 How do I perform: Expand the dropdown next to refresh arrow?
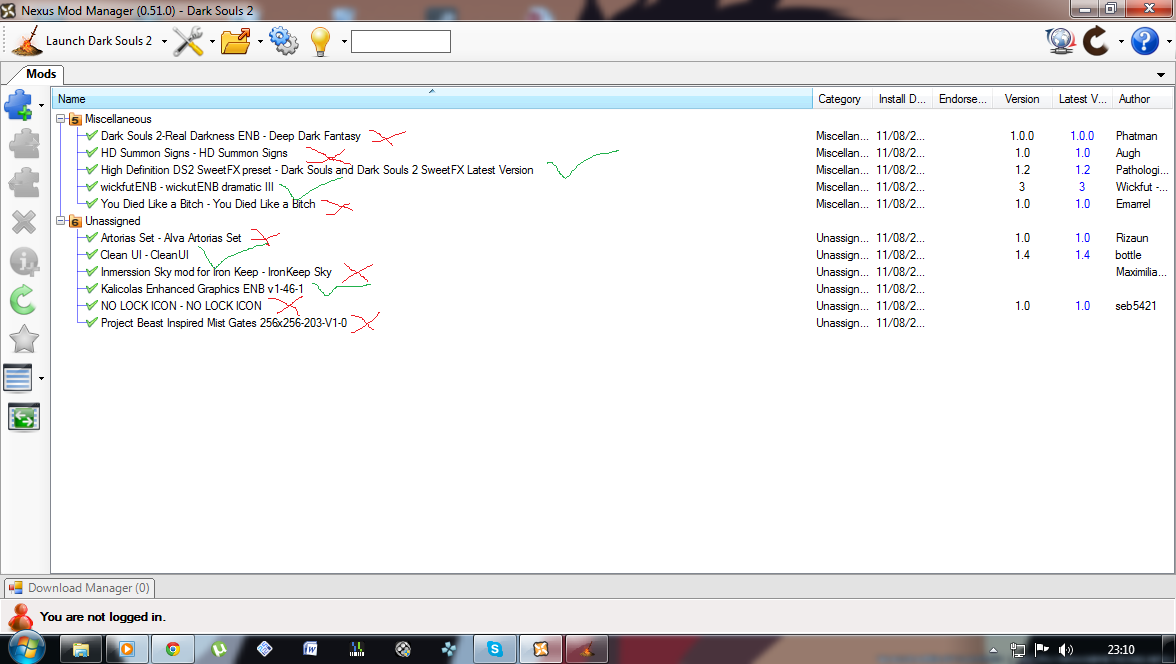pyautogui.click(x=1121, y=41)
